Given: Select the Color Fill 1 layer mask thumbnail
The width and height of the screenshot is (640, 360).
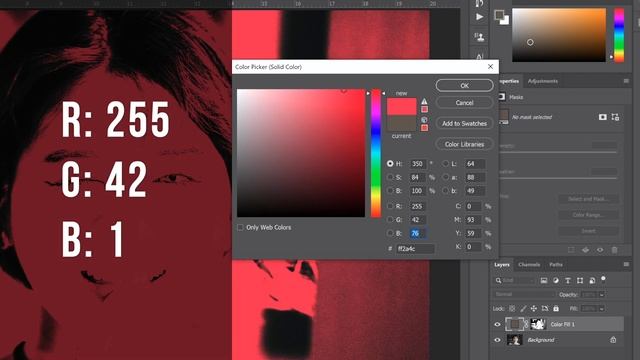Looking at the screenshot, I should (538, 324).
